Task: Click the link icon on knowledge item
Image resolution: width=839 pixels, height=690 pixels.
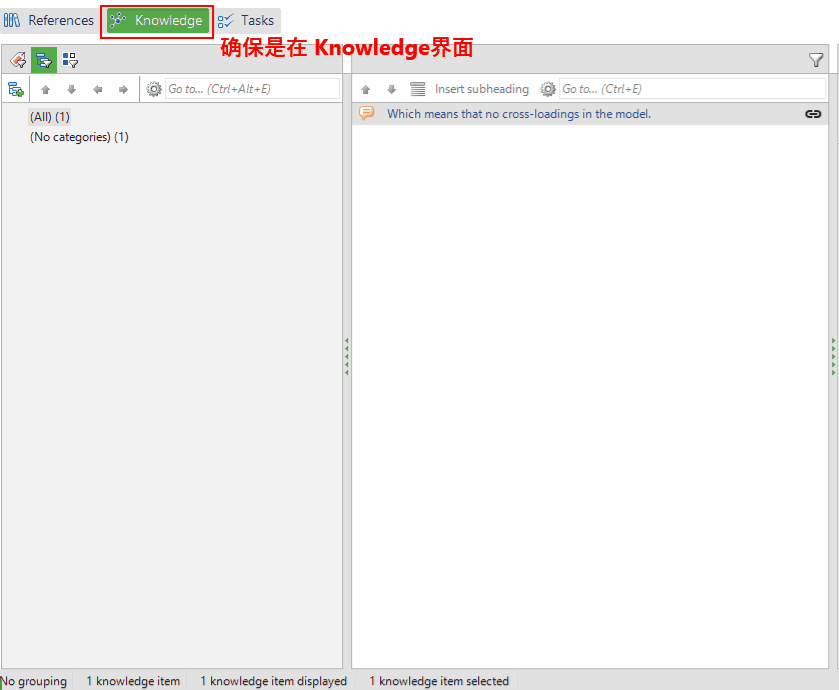Action: pos(813,114)
